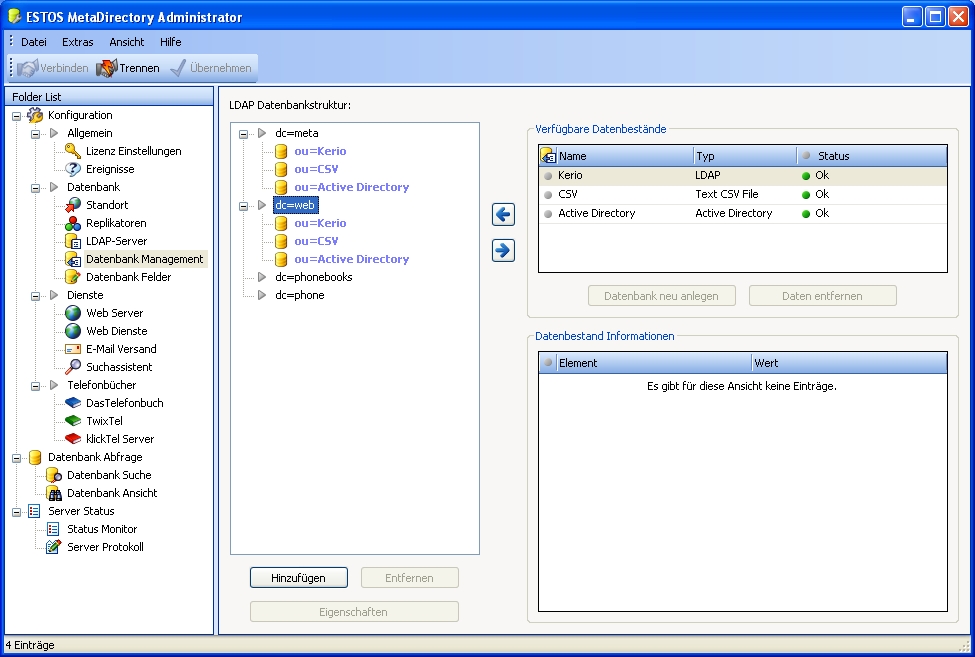This screenshot has width=975, height=657.
Task: Click the Datenbank Felder icon
Action: pyautogui.click(x=73, y=277)
